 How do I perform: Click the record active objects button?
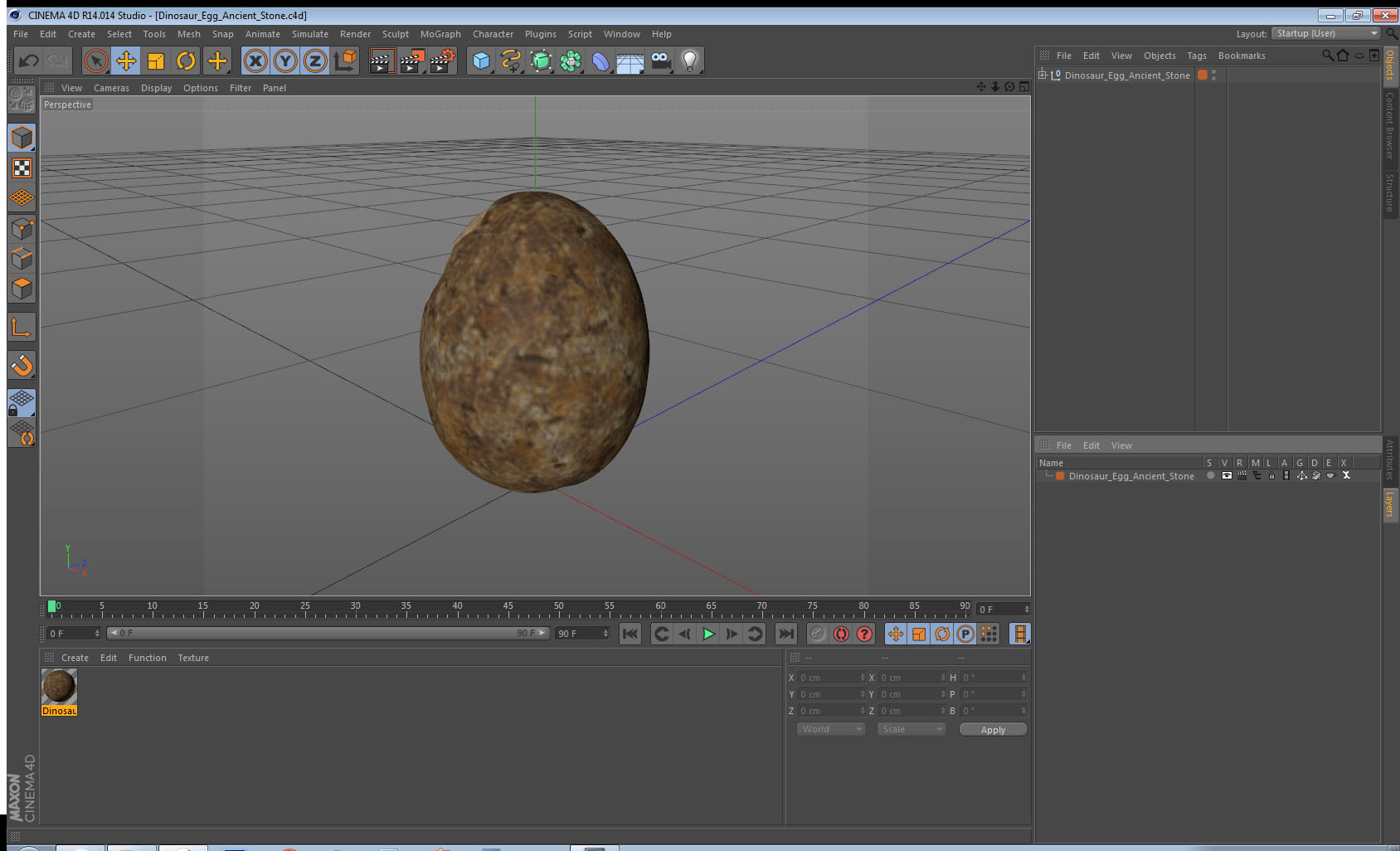coord(818,634)
